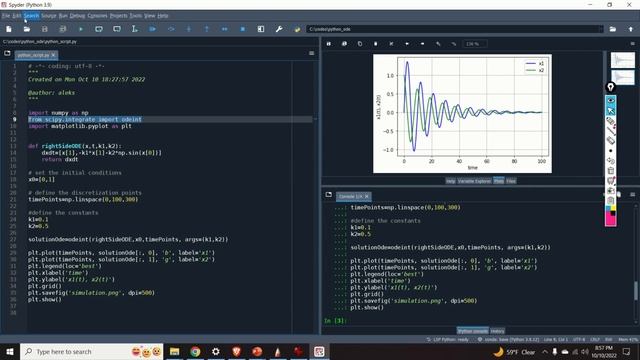The image size is (640, 360).
Task: Open the Consoles menu
Action: coord(98,16)
